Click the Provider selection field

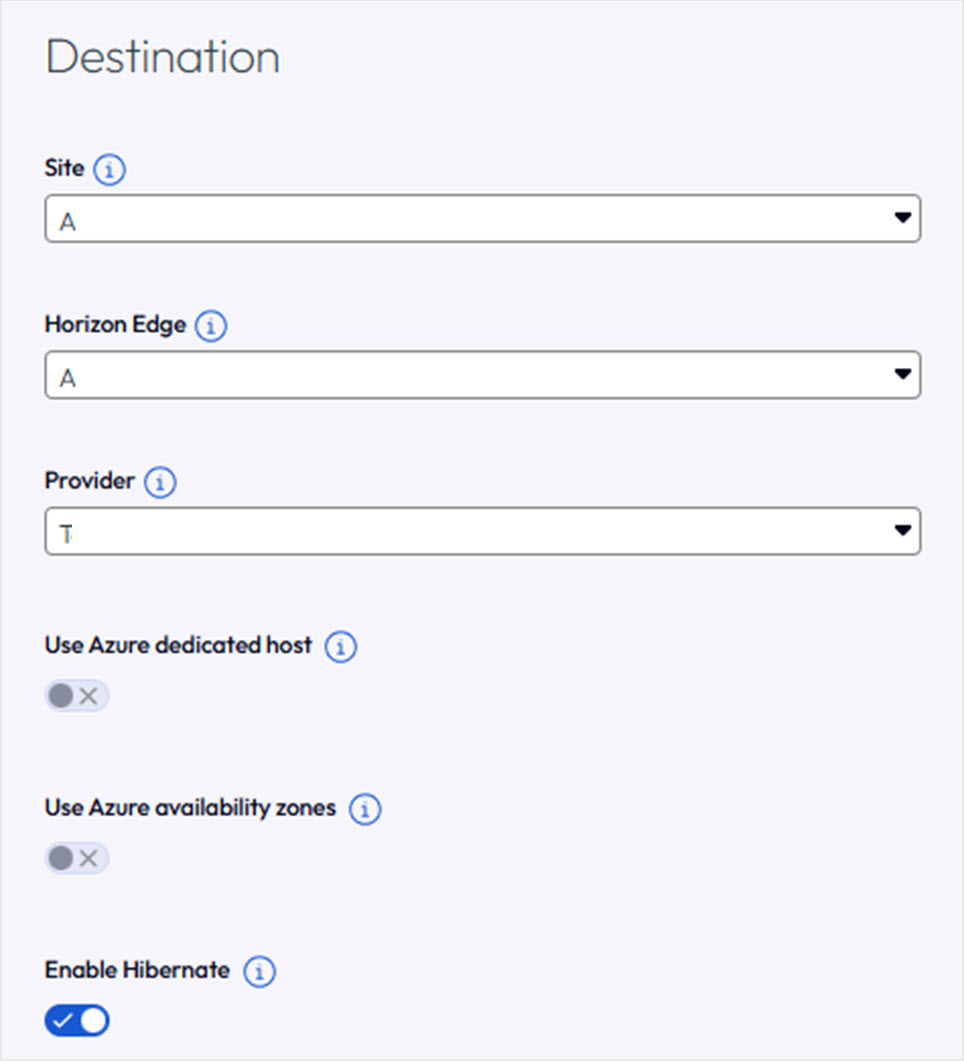(482, 530)
